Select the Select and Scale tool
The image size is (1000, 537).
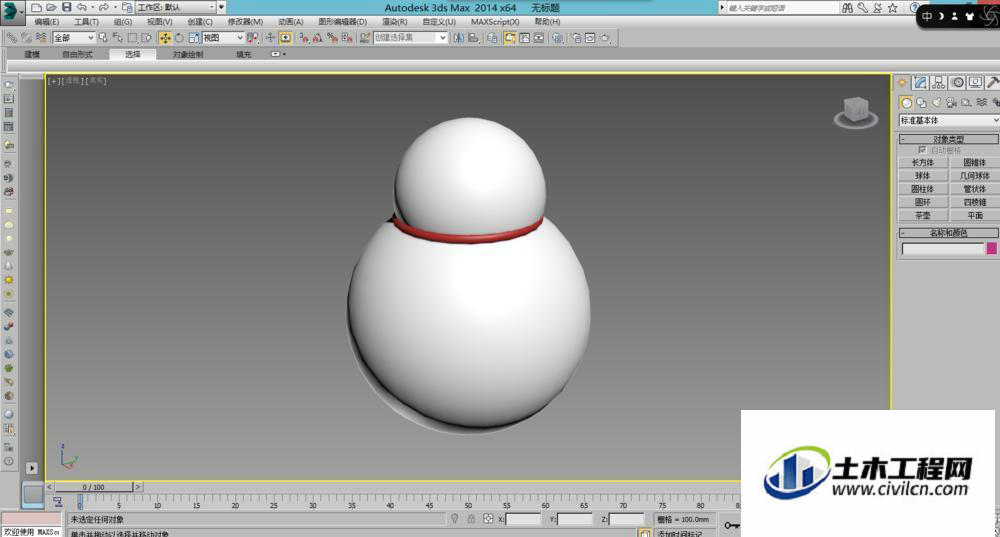tap(193, 38)
